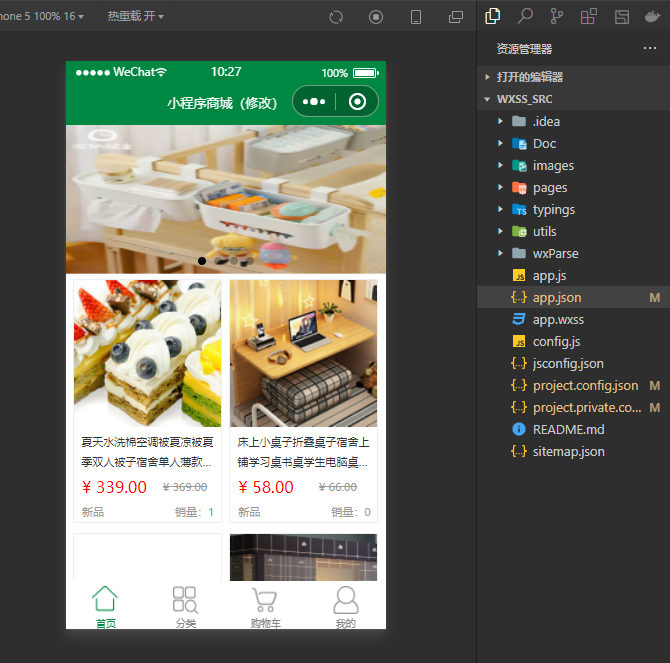670x663 pixels.
Task: Collapse the WXSS_SRC root folder
Action: pos(573,99)
